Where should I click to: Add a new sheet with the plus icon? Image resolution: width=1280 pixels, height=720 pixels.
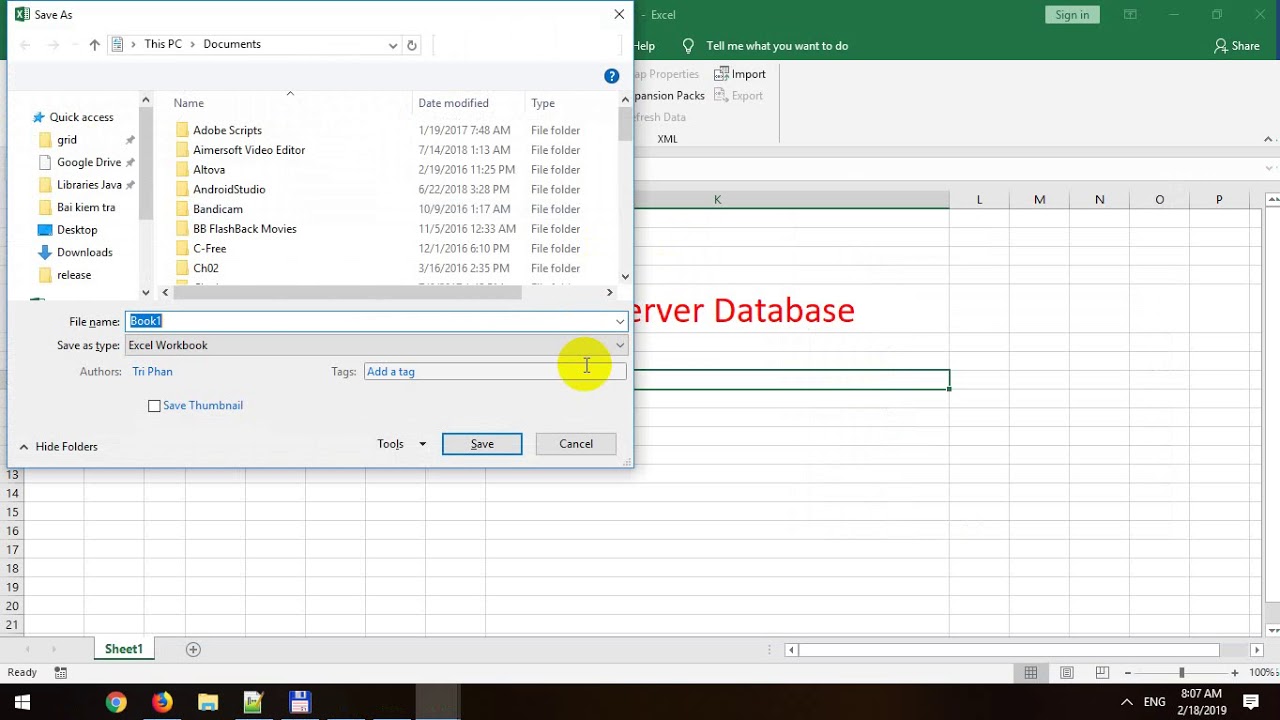click(x=194, y=649)
